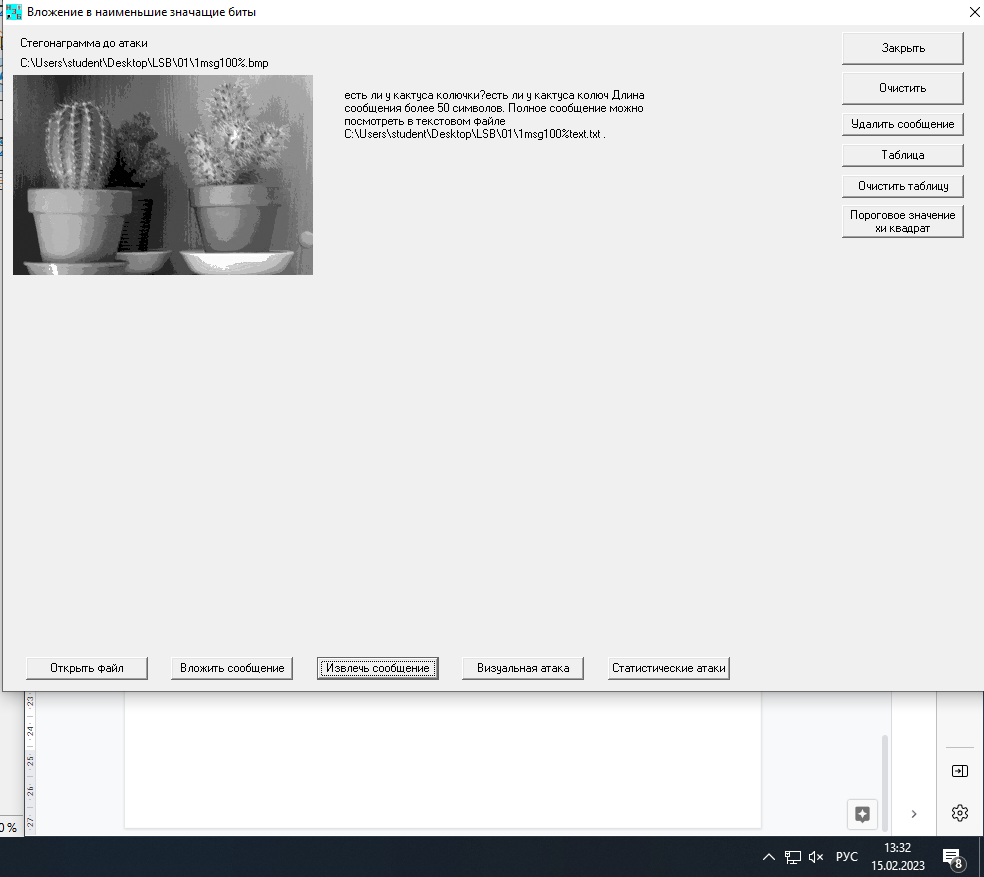Open Статистические атаки
This screenshot has height=877, width=984.
click(x=668, y=668)
